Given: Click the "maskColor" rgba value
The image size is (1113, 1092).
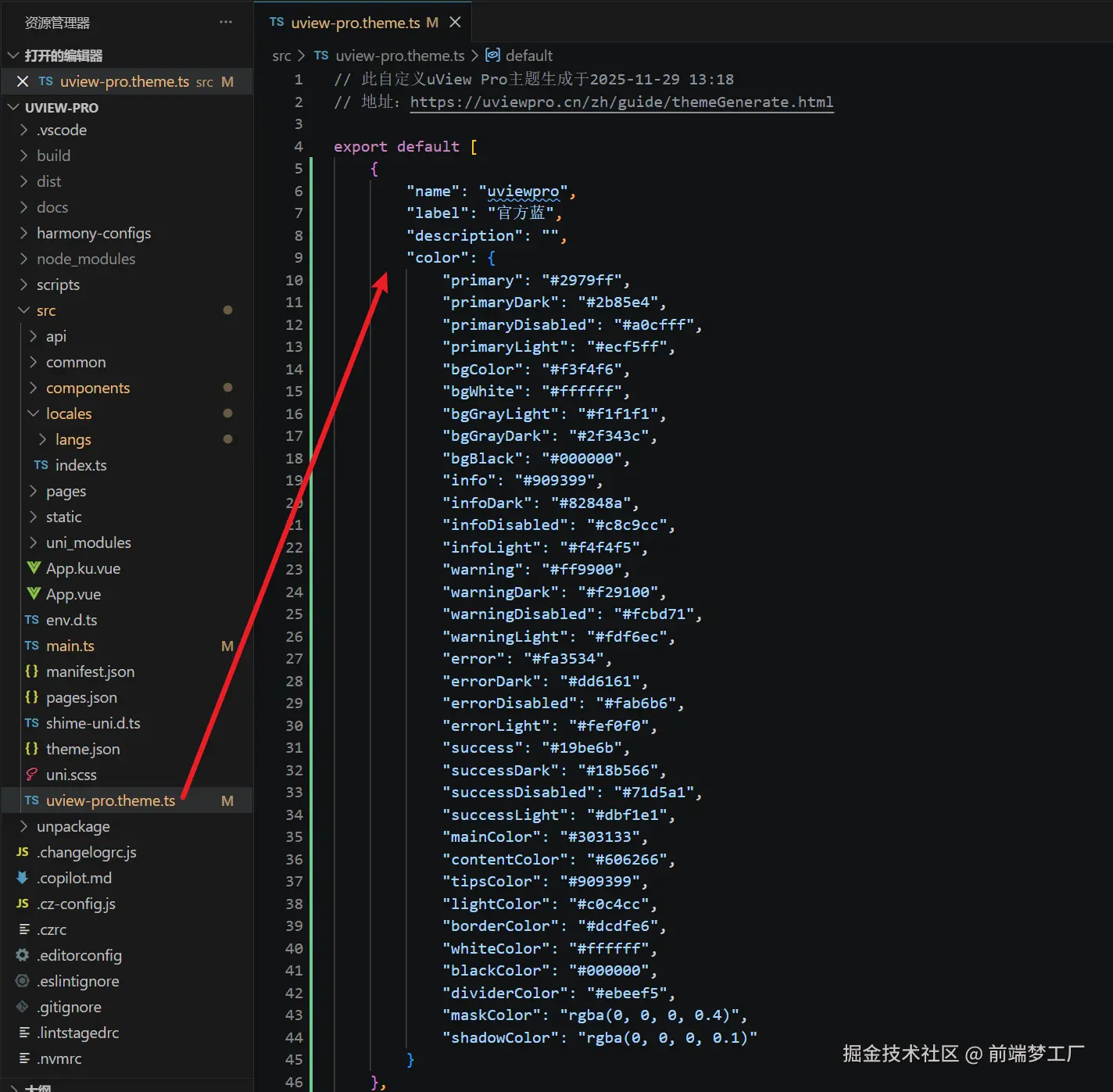Looking at the screenshot, I should click(x=650, y=1015).
